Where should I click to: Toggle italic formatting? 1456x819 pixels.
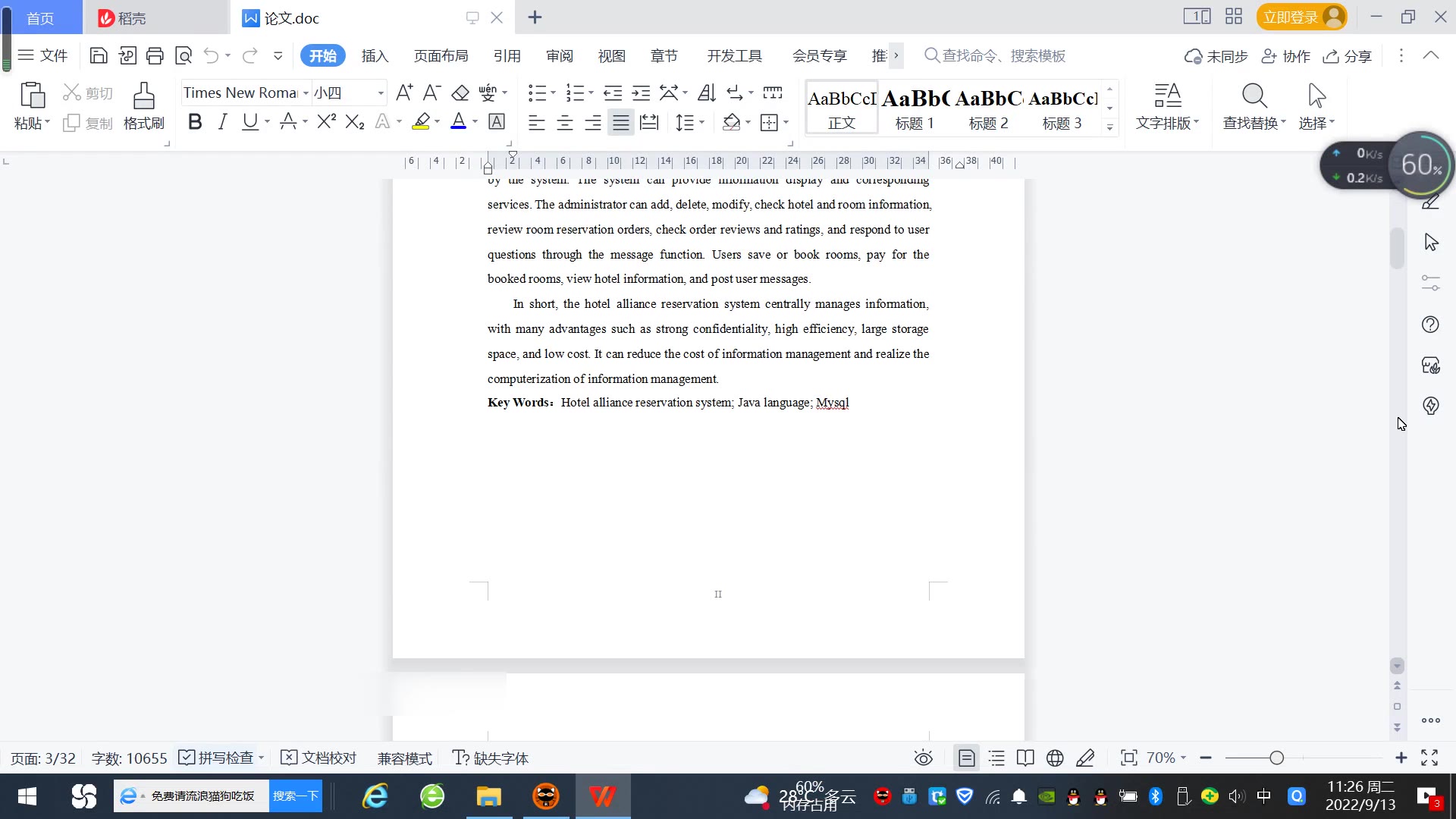pyautogui.click(x=222, y=122)
